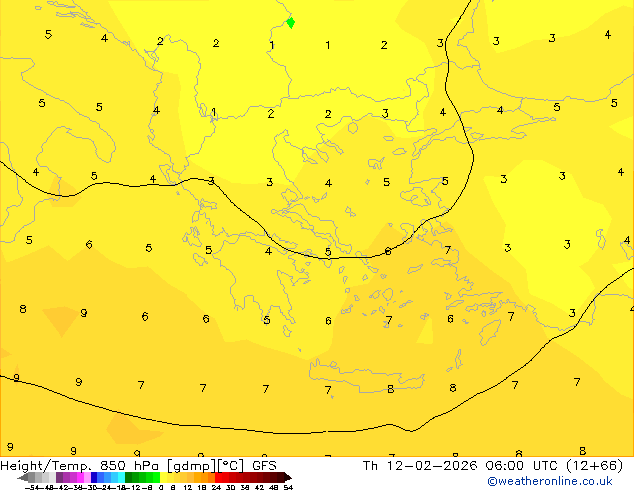The width and height of the screenshot is (634, 490).
Task: Select the deep orange swatch left of red
Action: click(x=211, y=477)
